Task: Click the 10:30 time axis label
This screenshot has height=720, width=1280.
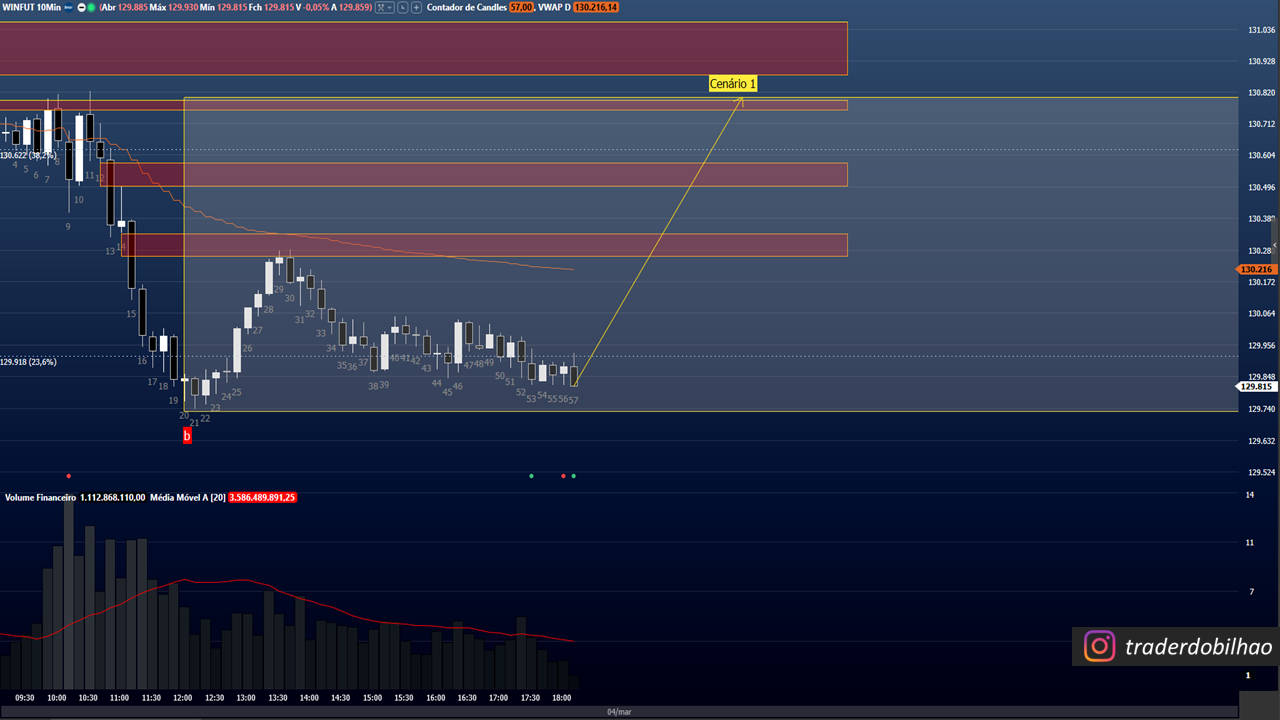Action: pos(88,698)
